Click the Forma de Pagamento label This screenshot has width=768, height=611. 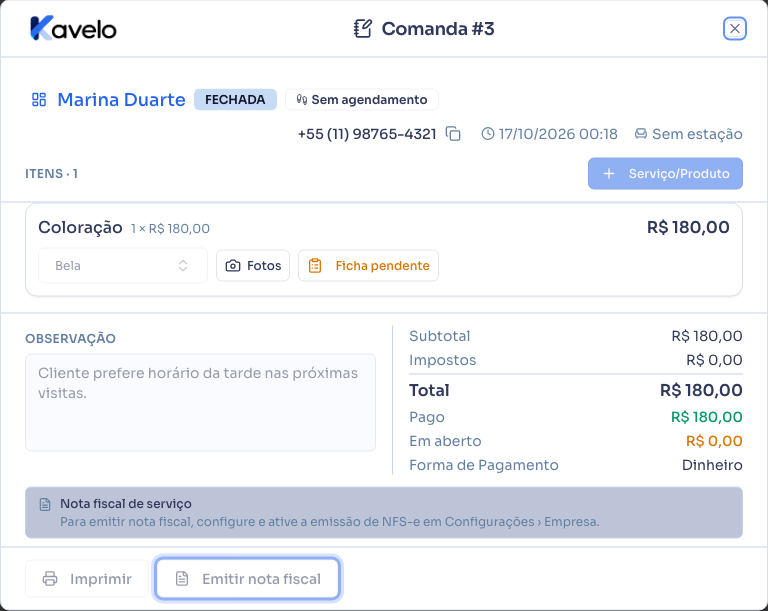(x=484, y=465)
